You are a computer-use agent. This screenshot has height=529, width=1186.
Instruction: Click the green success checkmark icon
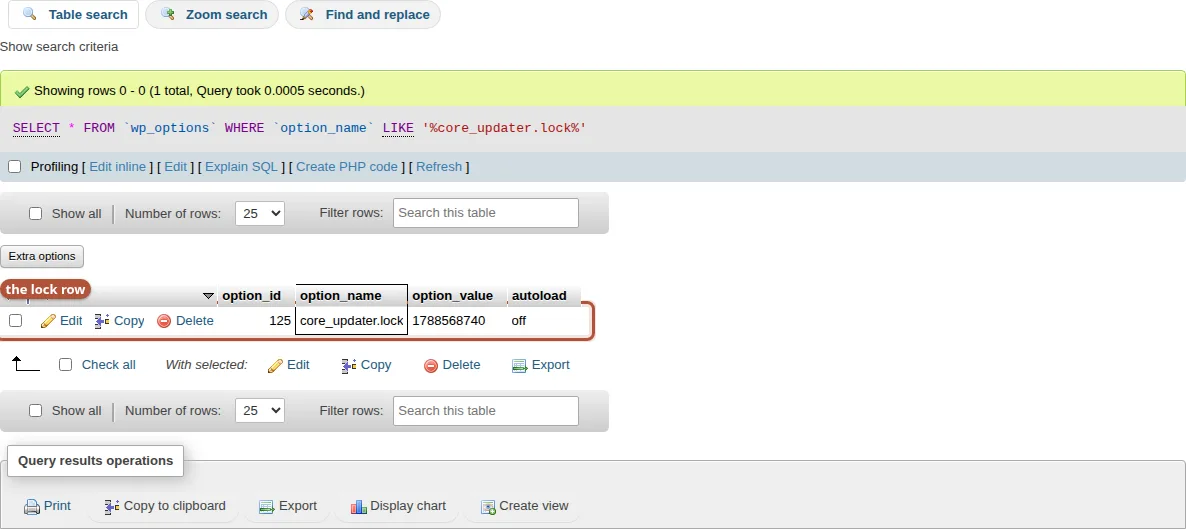[x=22, y=92]
